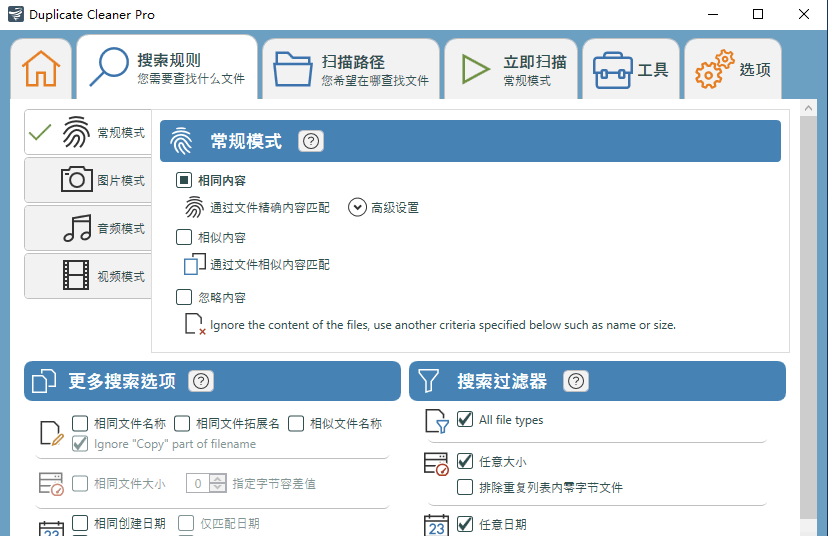
Task: Click the fingerprint icon beside 常规模式 sidebar entry
Action: tap(76, 132)
